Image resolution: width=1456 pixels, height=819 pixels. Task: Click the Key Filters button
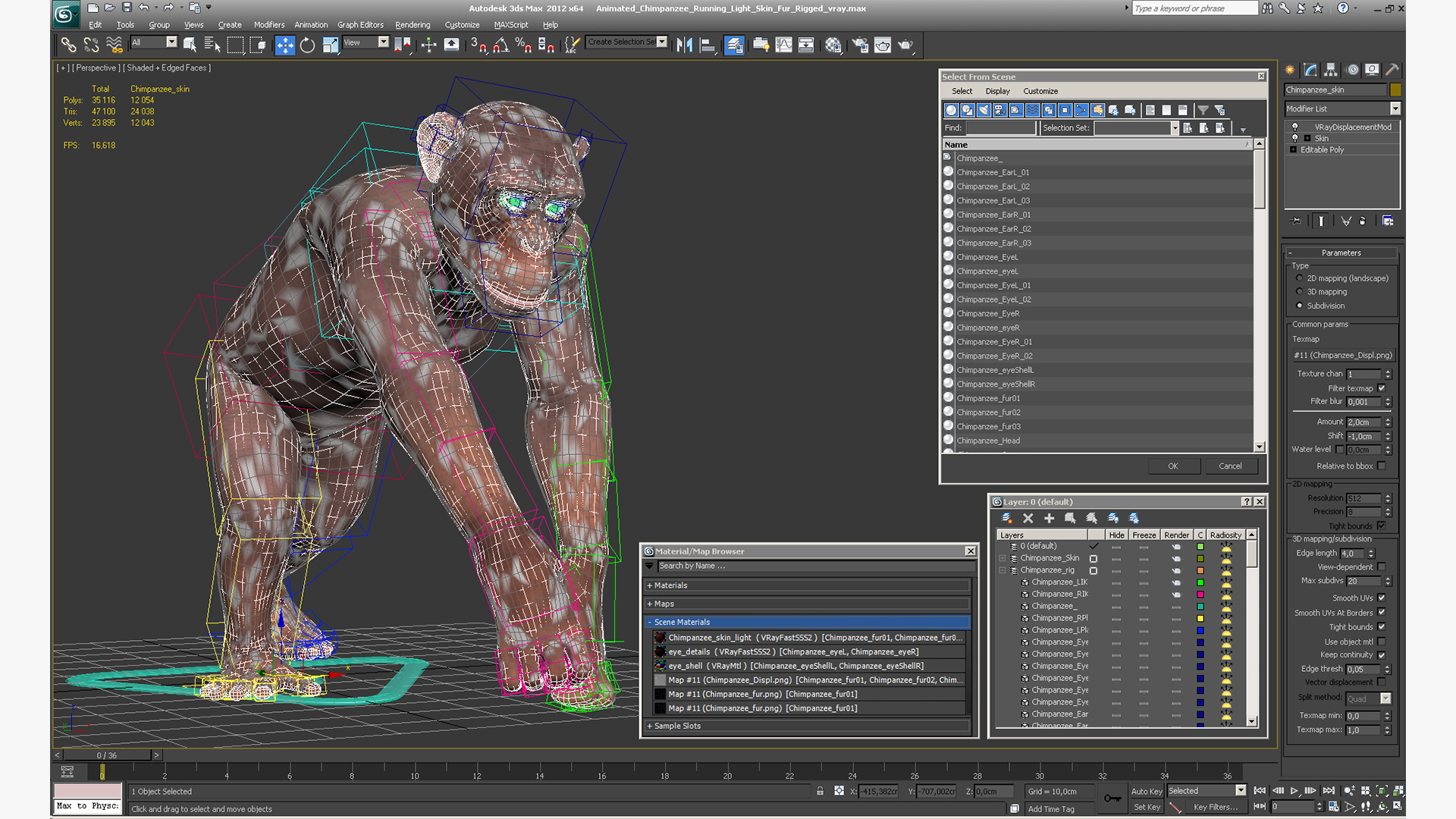1215,807
